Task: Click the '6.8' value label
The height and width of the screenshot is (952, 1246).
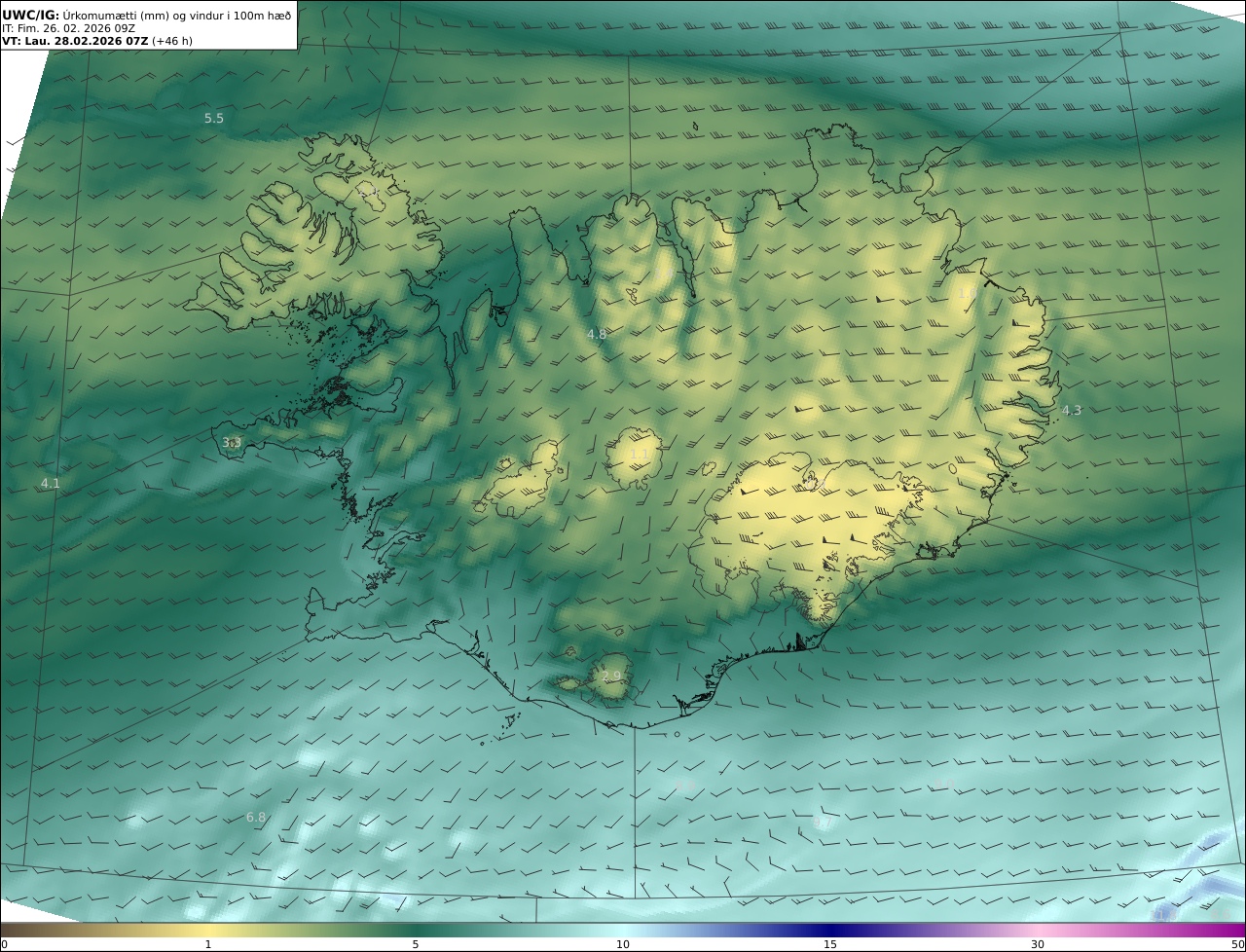Action: [255, 818]
